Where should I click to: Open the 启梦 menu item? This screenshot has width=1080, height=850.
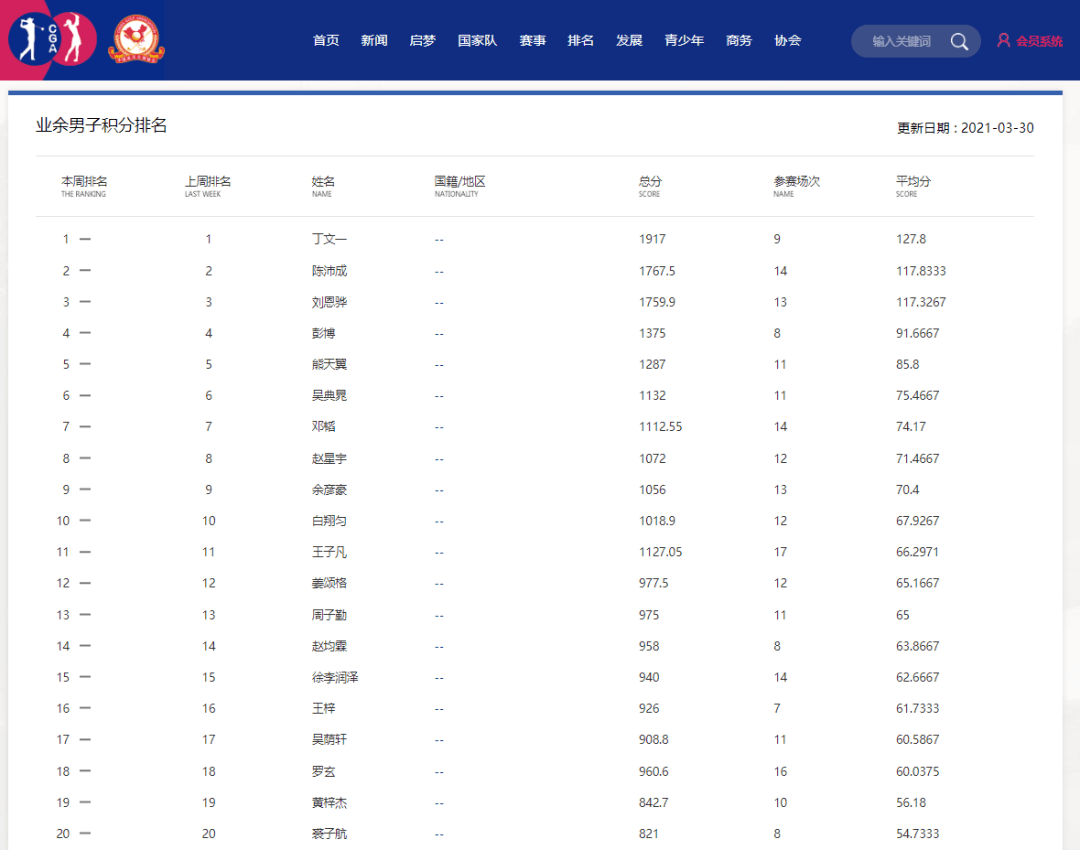pyautogui.click(x=422, y=41)
